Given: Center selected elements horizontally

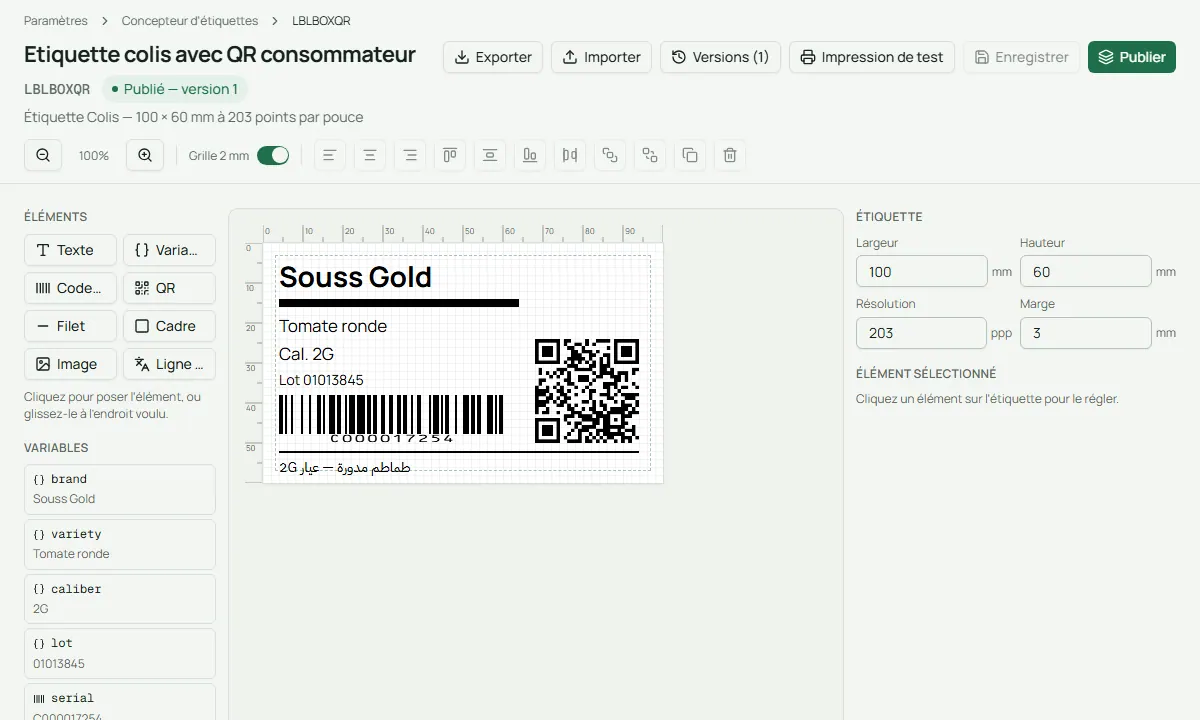Looking at the screenshot, I should click(x=370, y=155).
